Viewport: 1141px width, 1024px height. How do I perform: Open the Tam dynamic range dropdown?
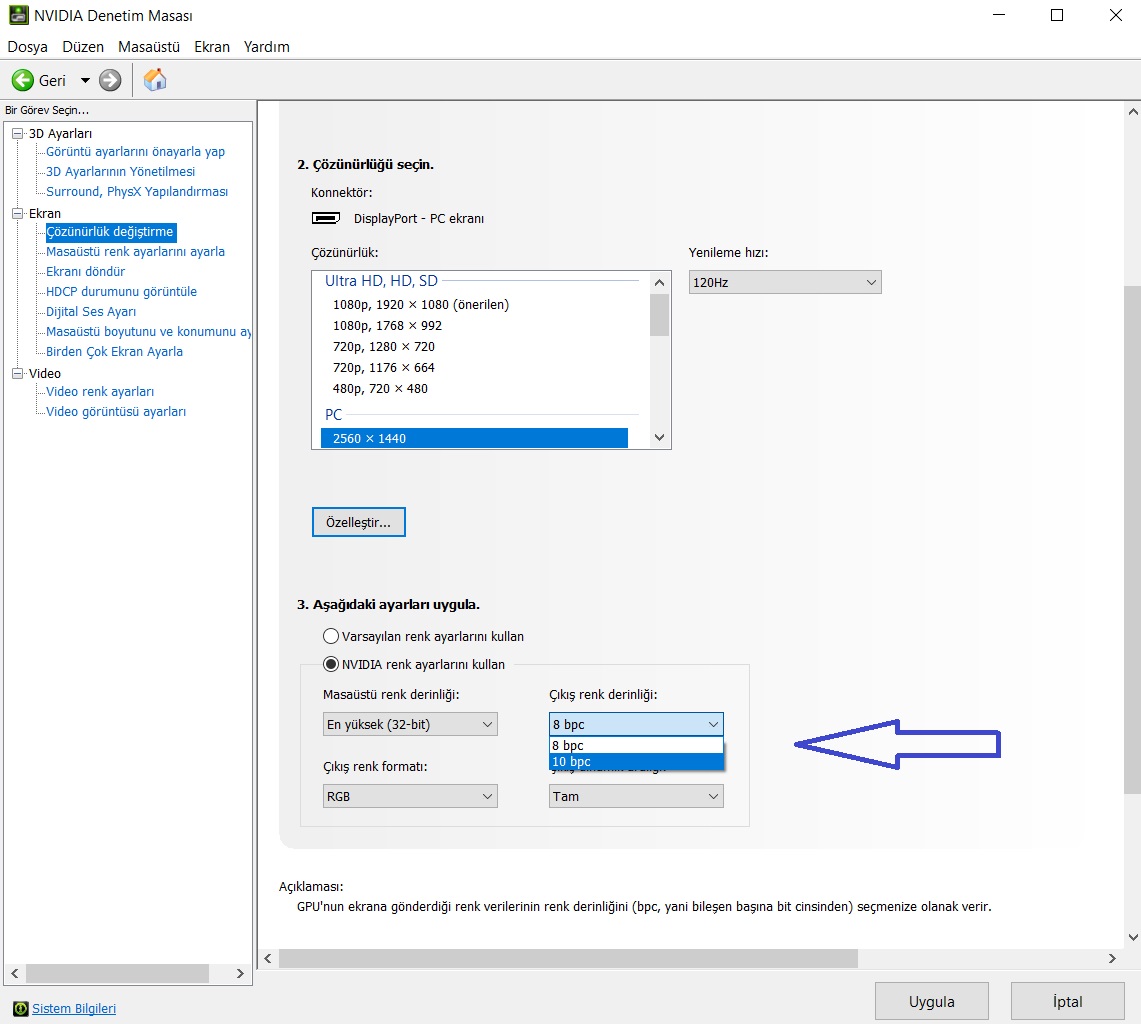(636, 796)
